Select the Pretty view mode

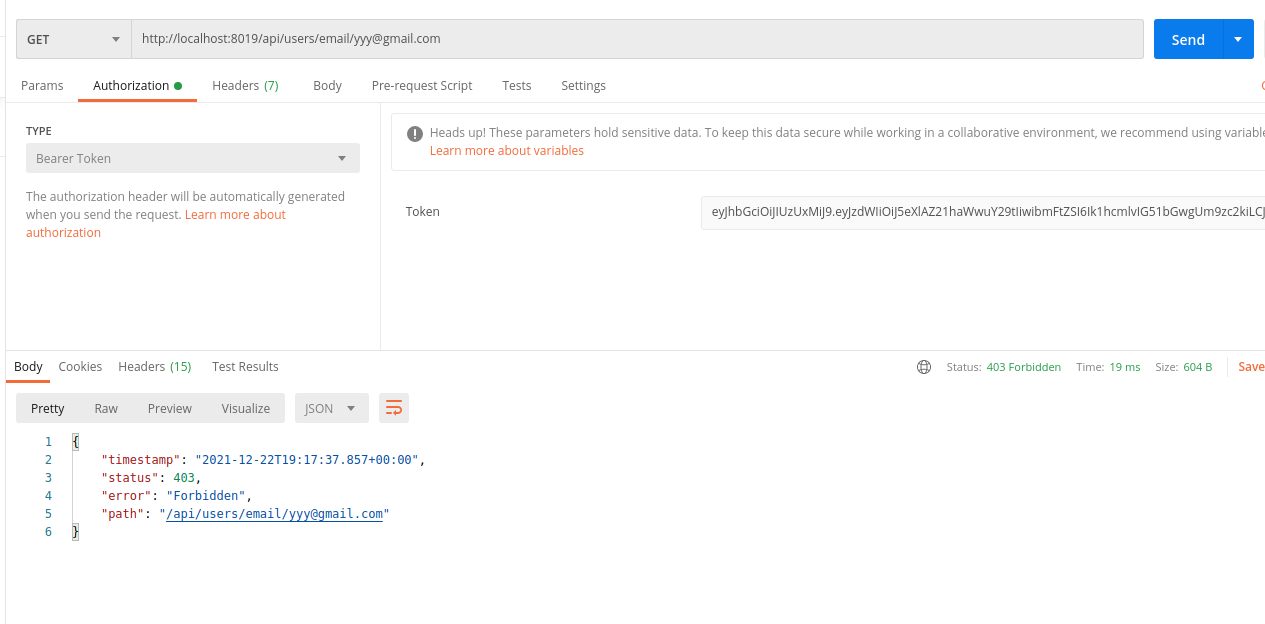pos(47,408)
